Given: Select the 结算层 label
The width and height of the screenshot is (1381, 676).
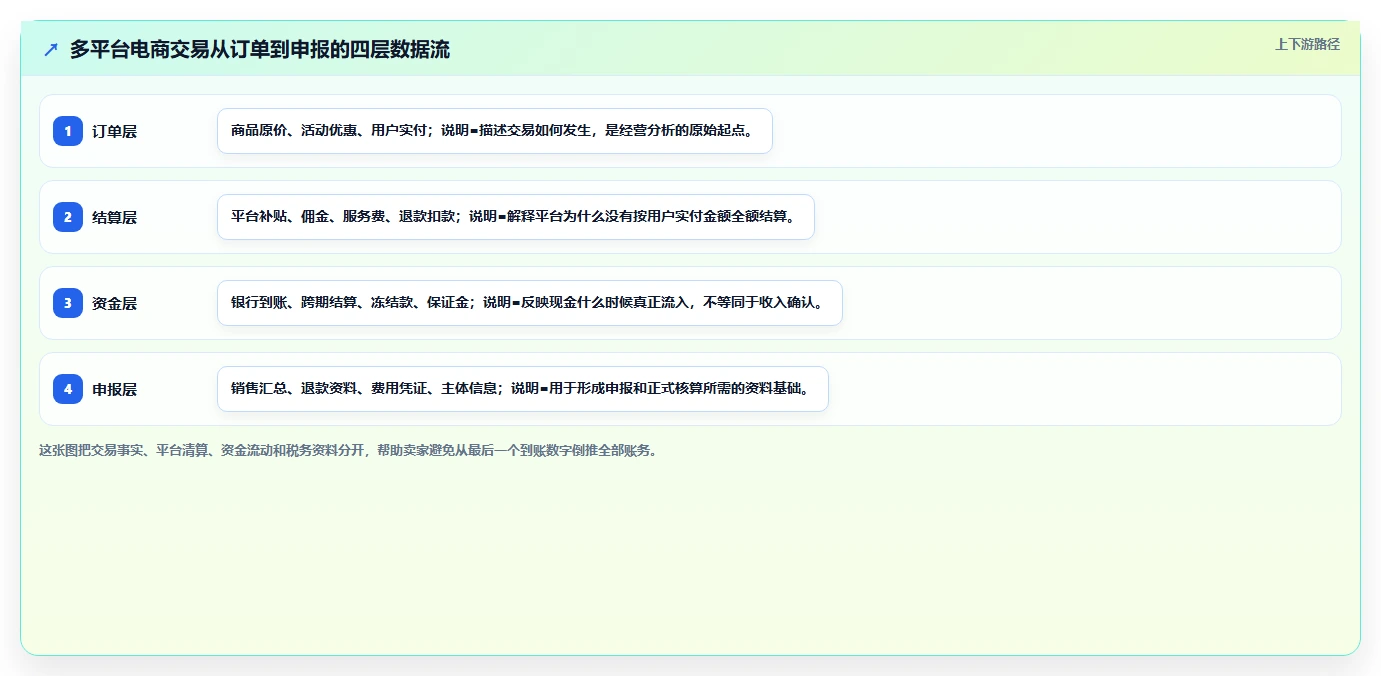Looking at the screenshot, I should pos(114,217).
